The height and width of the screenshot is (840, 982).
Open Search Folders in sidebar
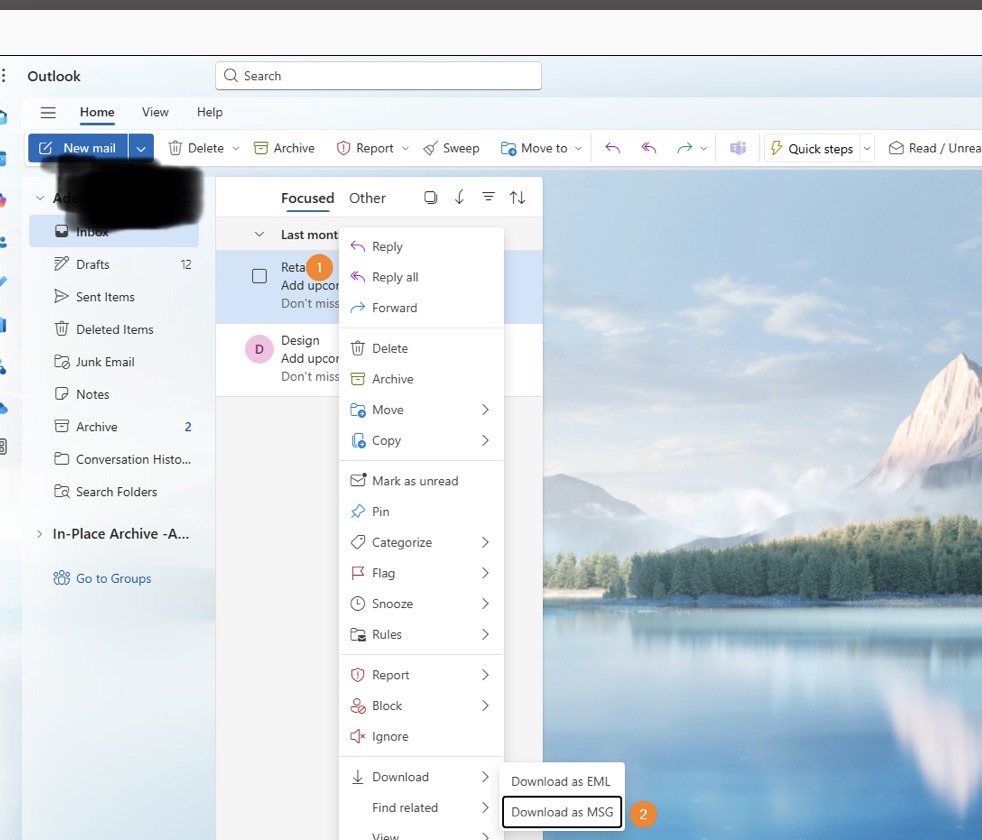[114, 492]
